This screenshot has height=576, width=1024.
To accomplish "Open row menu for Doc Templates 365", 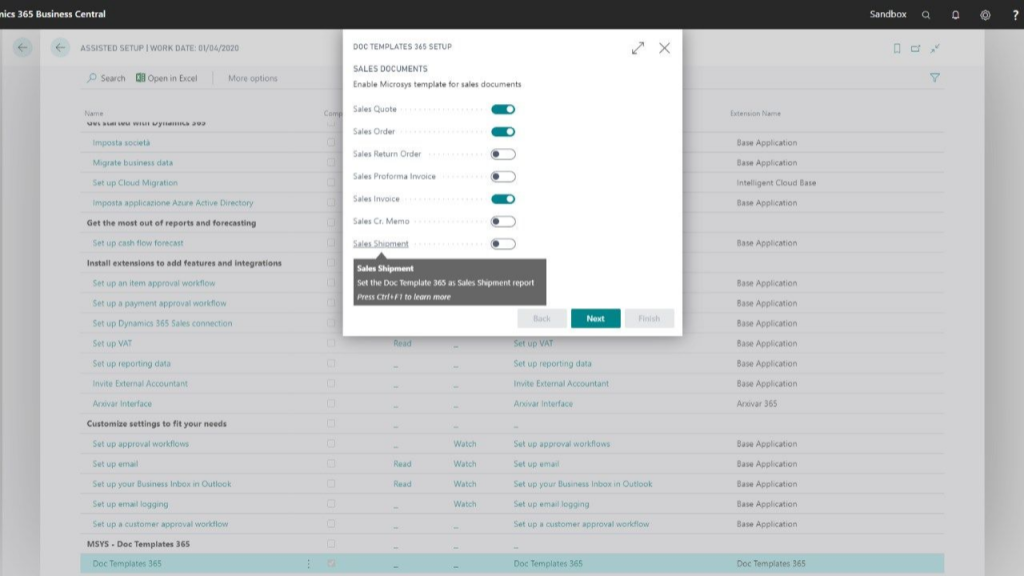I will tap(308, 564).
